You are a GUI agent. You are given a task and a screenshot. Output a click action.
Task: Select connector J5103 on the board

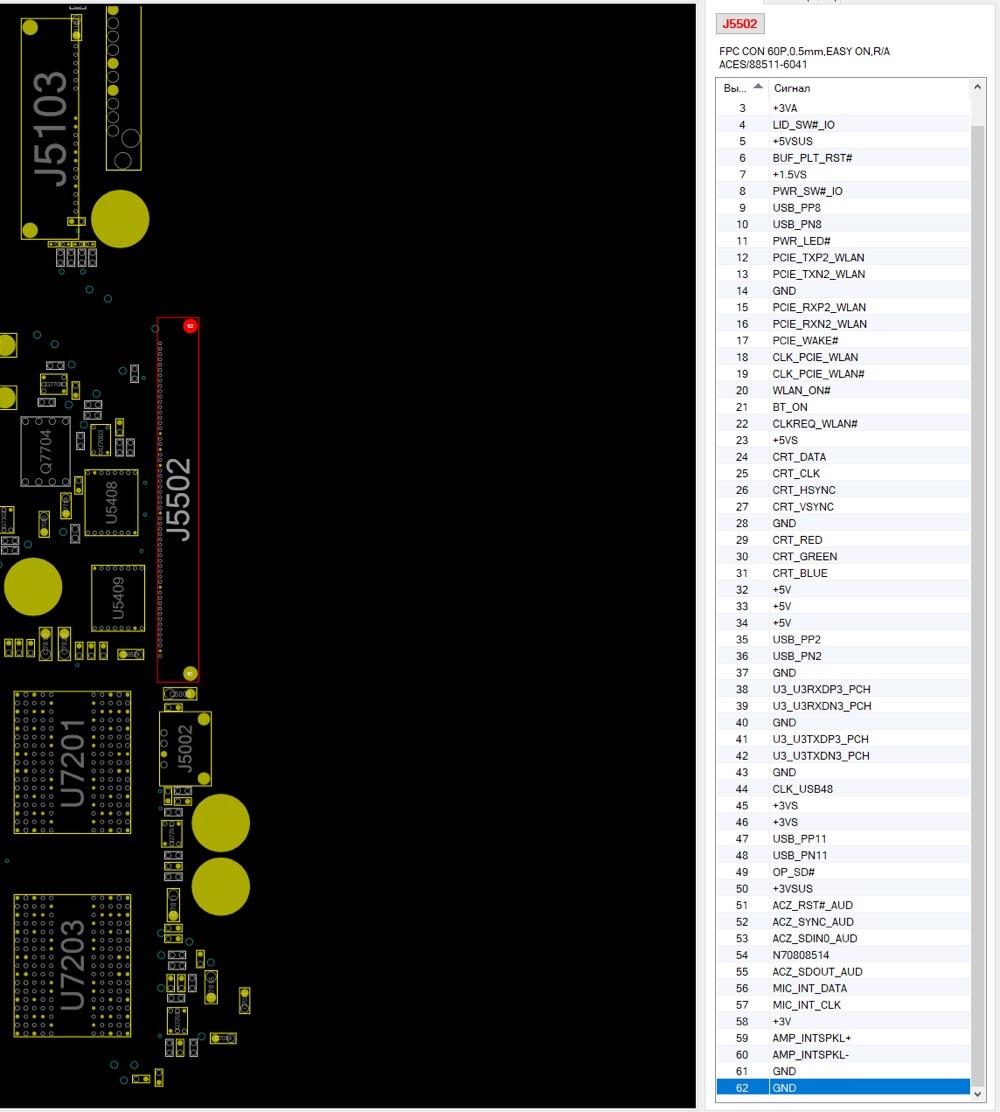(50, 128)
